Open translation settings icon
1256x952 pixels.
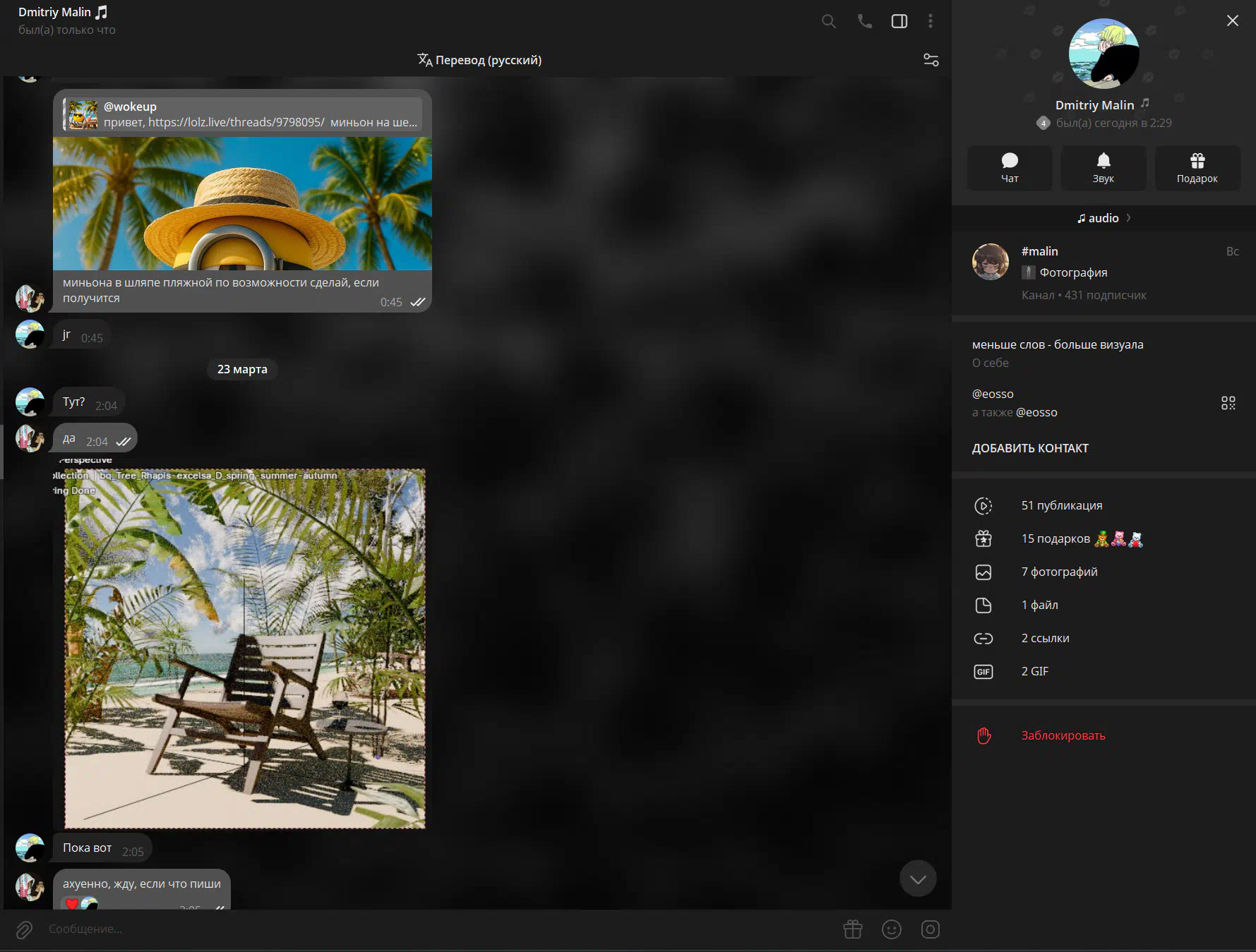point(931,60)
